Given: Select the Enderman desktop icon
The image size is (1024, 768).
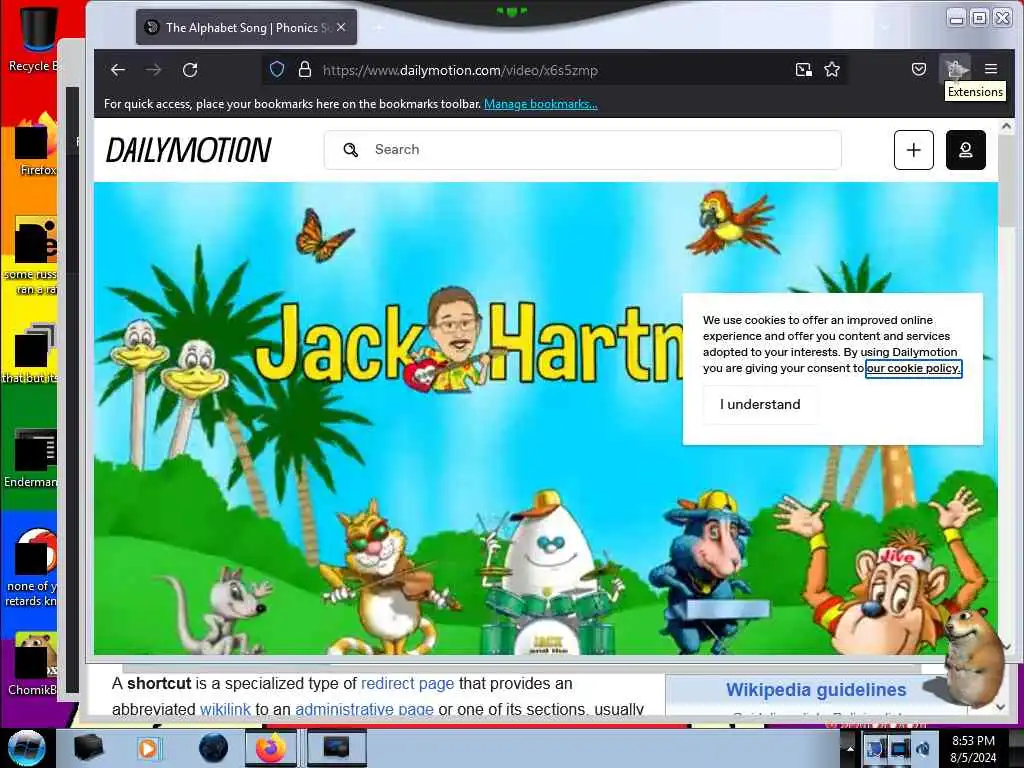Looking at the screenshot, I should (x=33, y=458).
